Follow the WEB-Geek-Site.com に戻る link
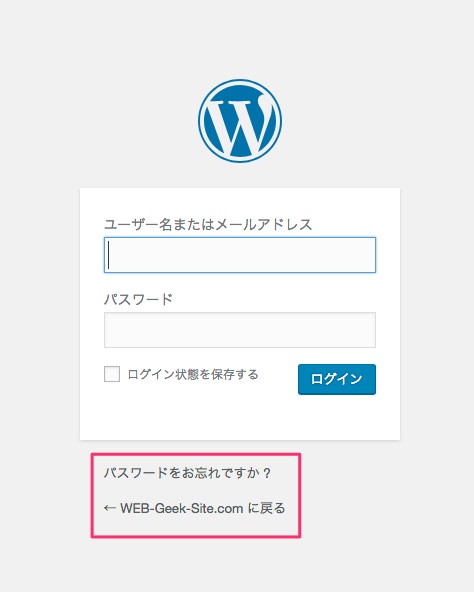 point(195,508)
